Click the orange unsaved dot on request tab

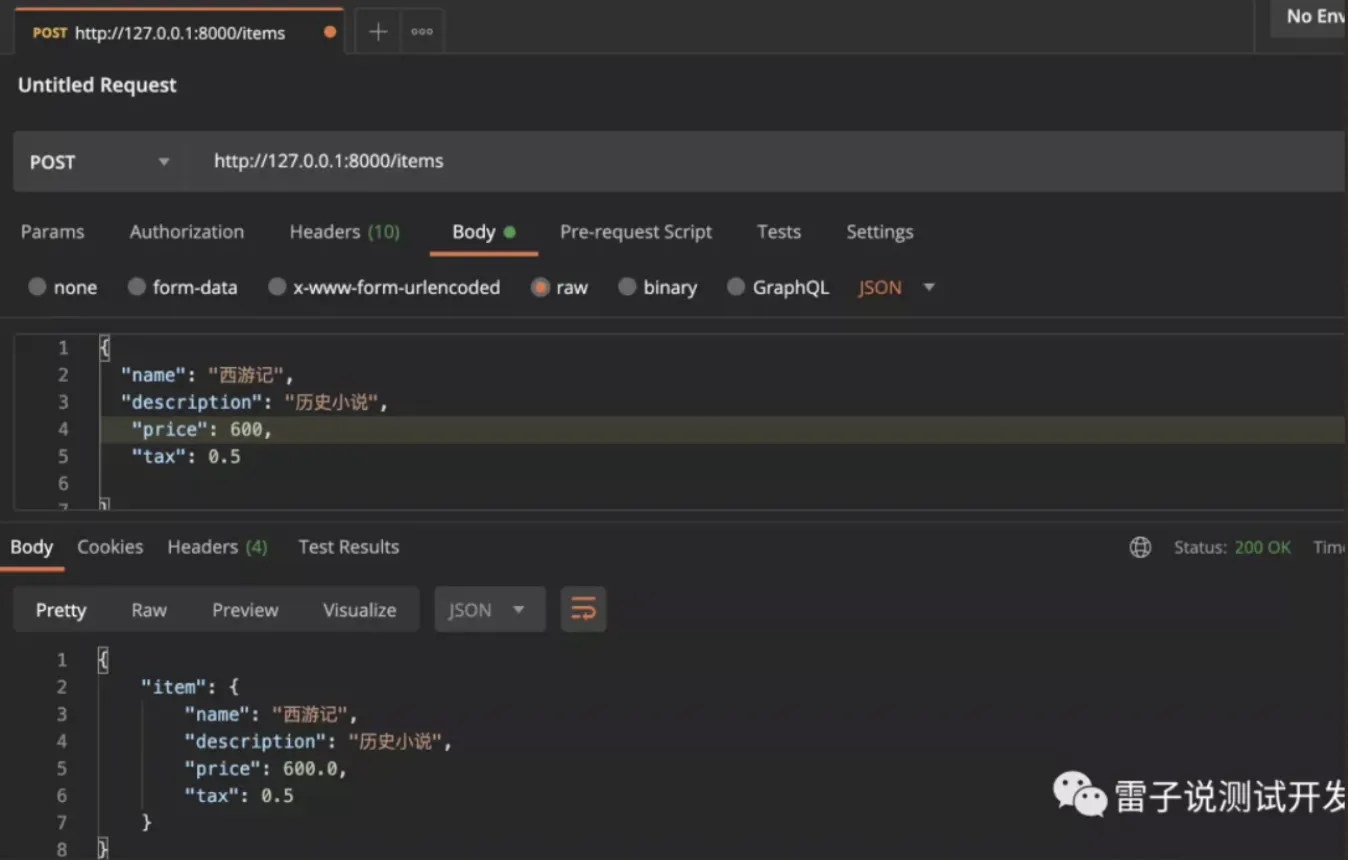pyautogui.click(x=330, y=32)
